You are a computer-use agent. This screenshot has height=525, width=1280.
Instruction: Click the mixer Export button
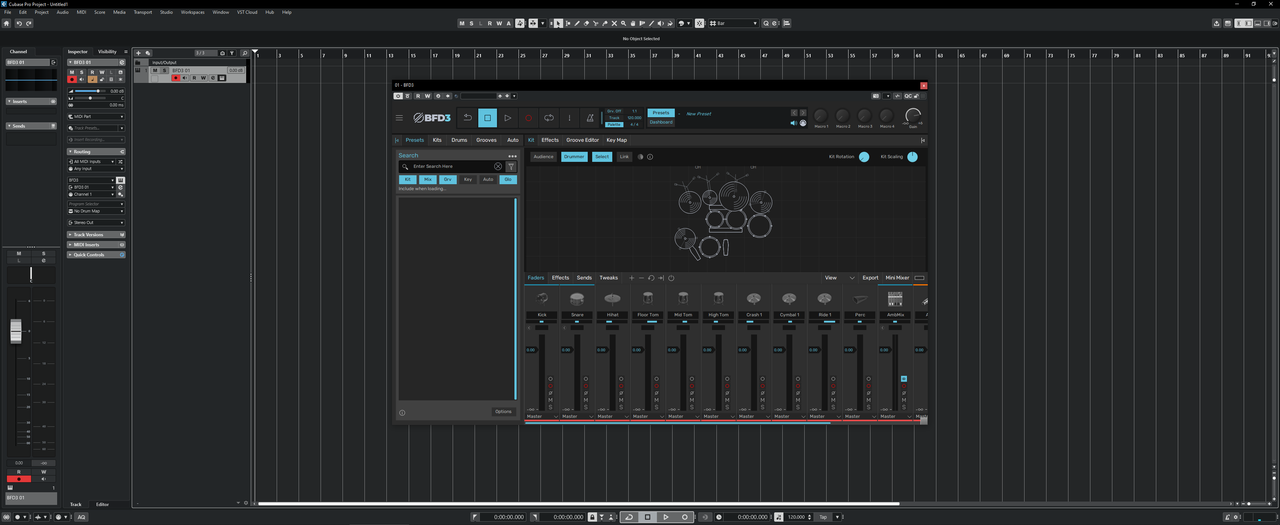coord(870,278)
